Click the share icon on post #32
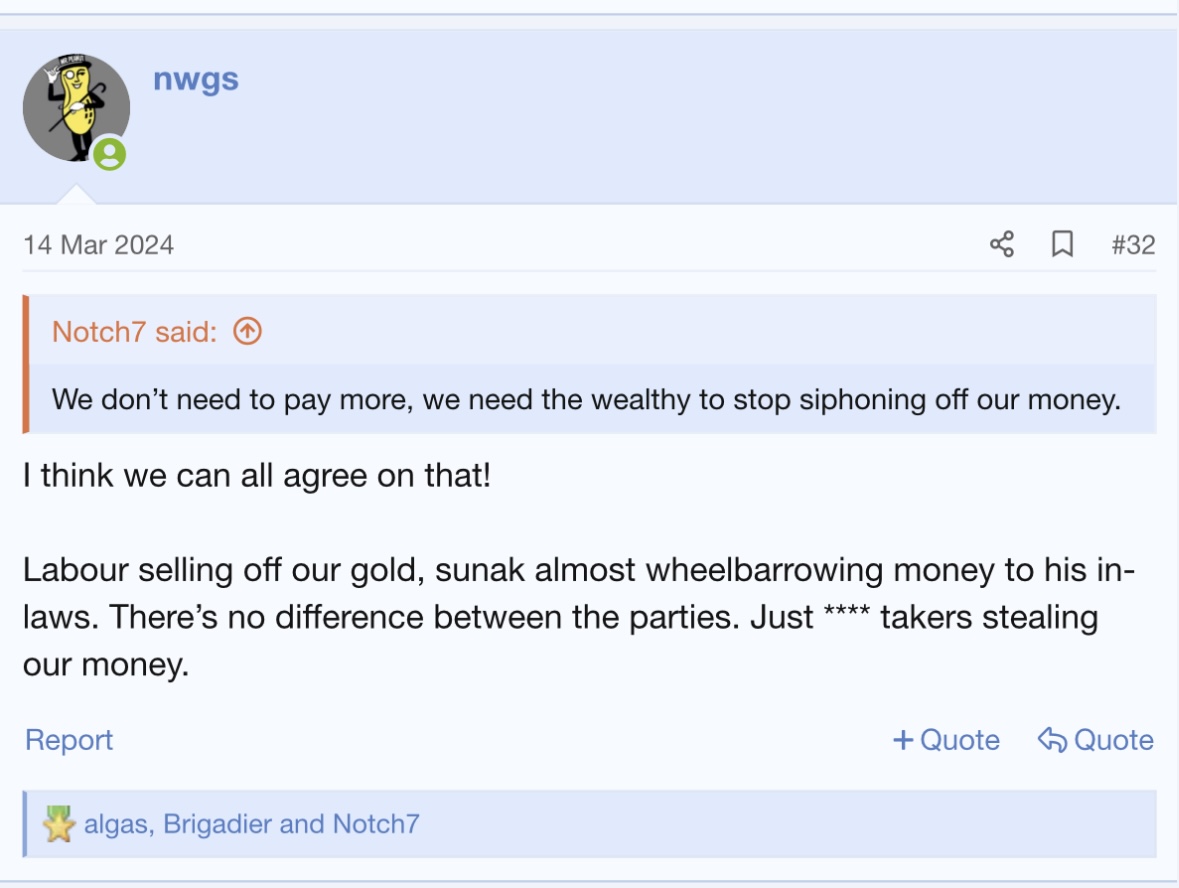 coord(1001,244)
